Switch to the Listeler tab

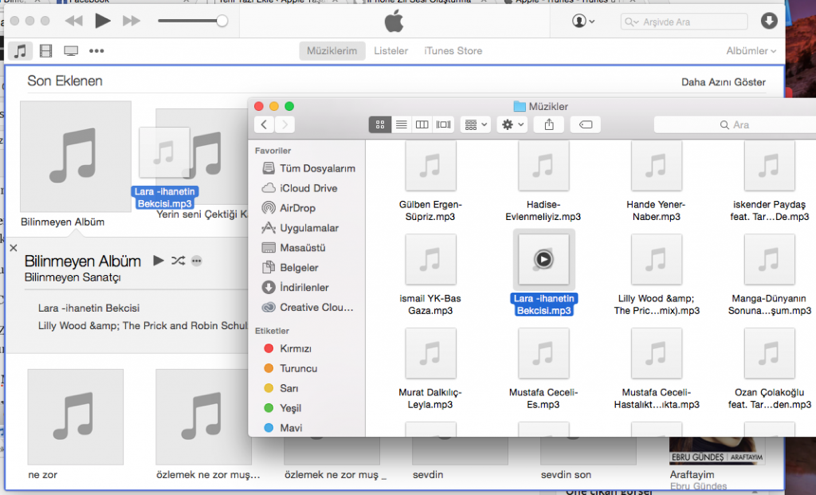[390, 51]
